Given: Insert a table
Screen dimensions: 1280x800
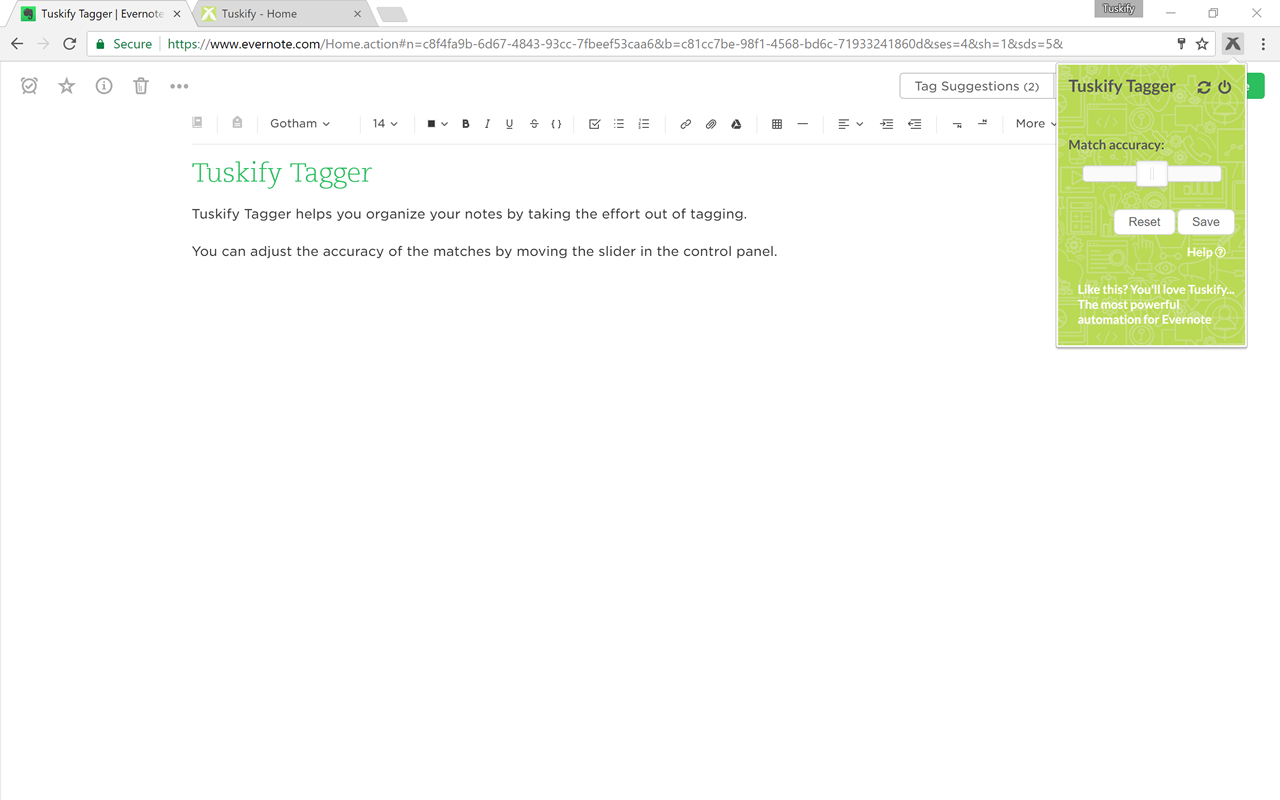Looking at the screenshot, I should [x=777, y=124].
